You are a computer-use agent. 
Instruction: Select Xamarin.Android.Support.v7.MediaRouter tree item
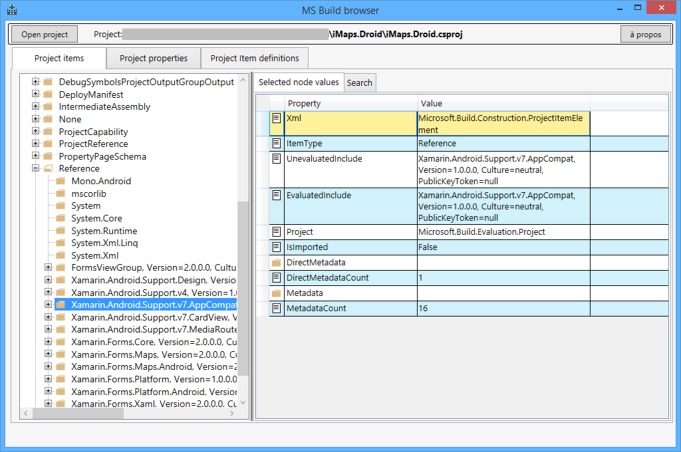click(154, 330)
